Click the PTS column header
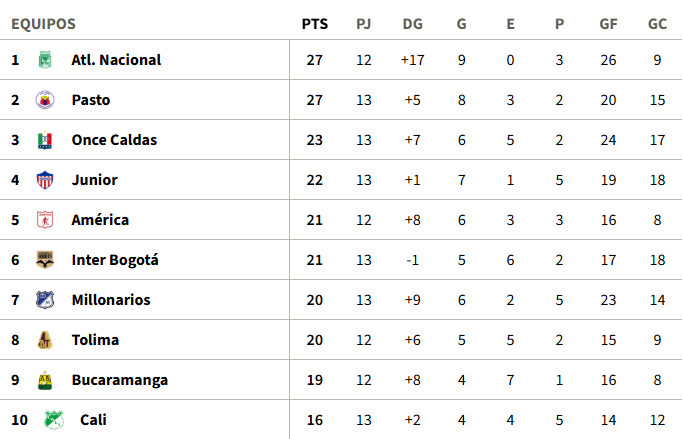 coord(314,24)
